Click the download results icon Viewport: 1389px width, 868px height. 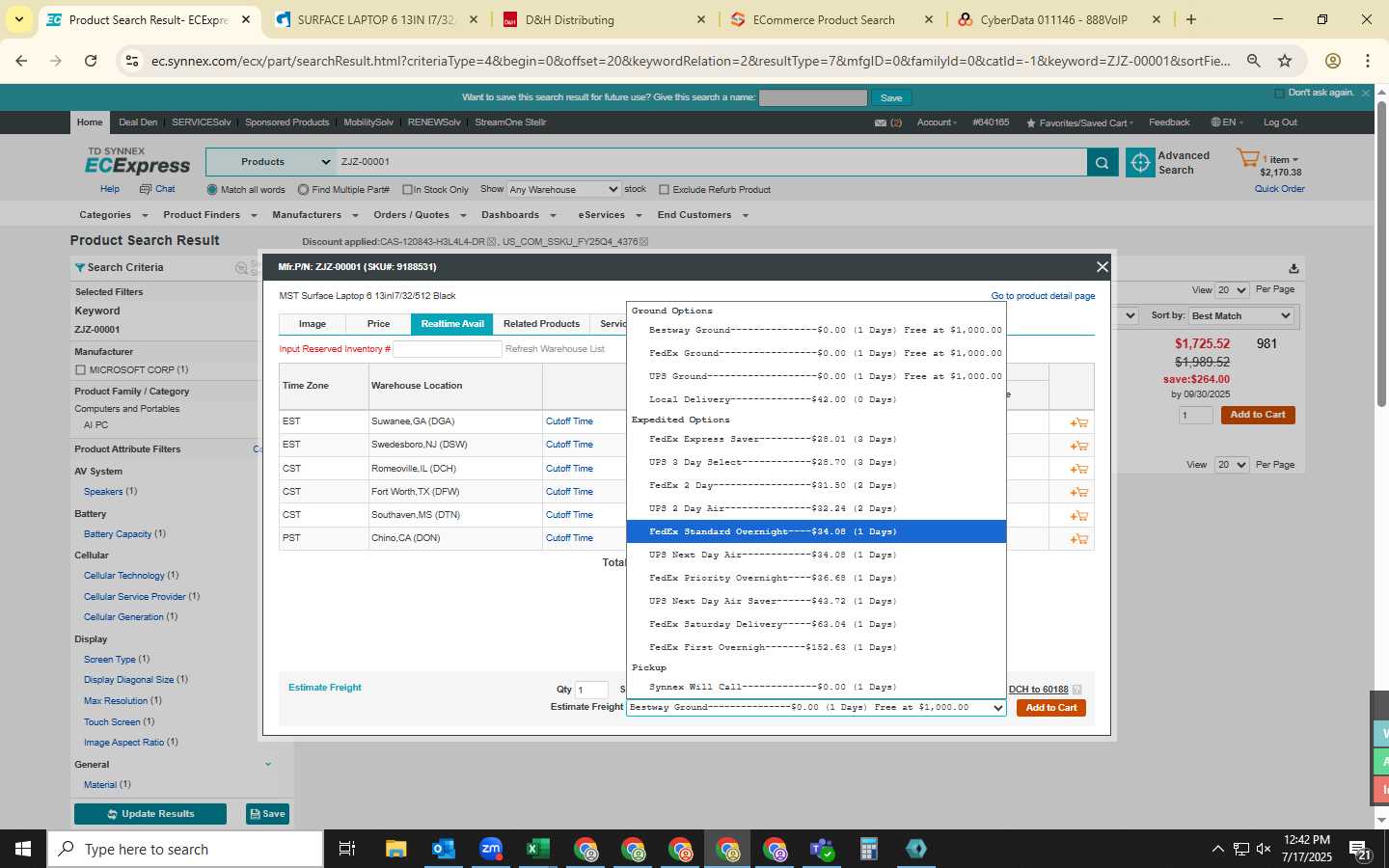pyautogui.click(x=1294, y=268)
